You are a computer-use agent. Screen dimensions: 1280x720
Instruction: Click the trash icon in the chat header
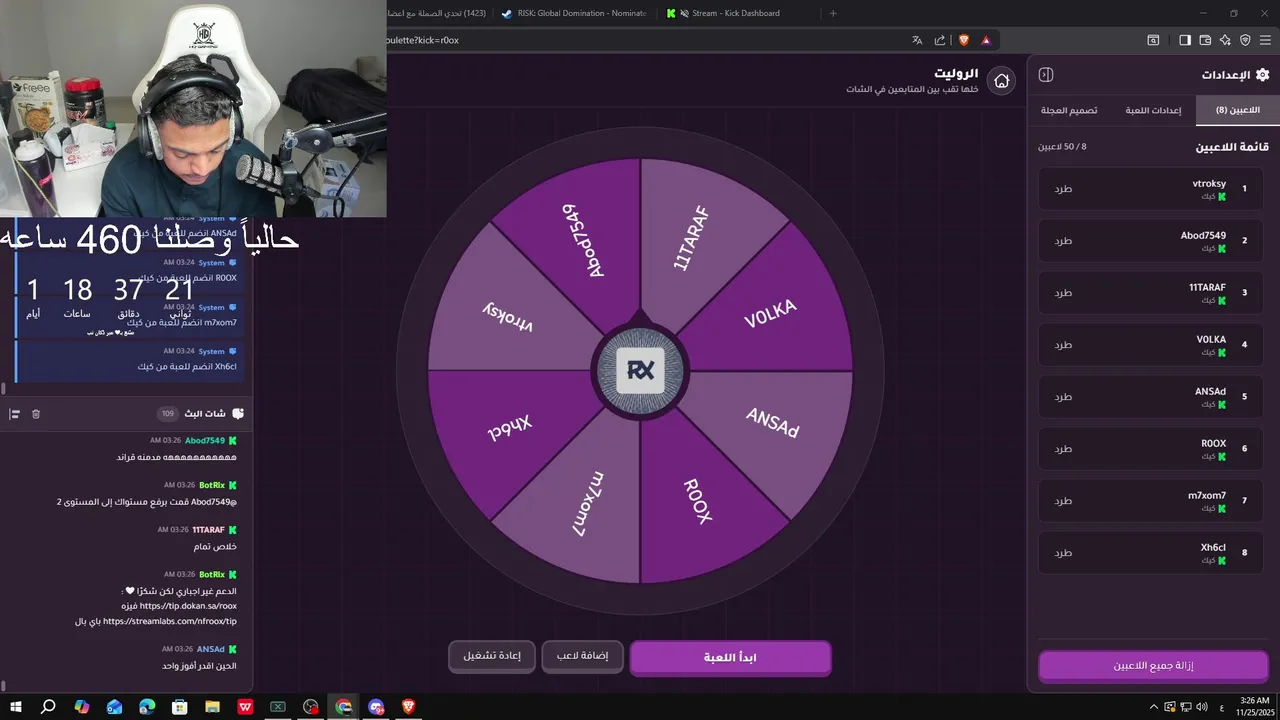pyautogui.click(x=36, y=414)
